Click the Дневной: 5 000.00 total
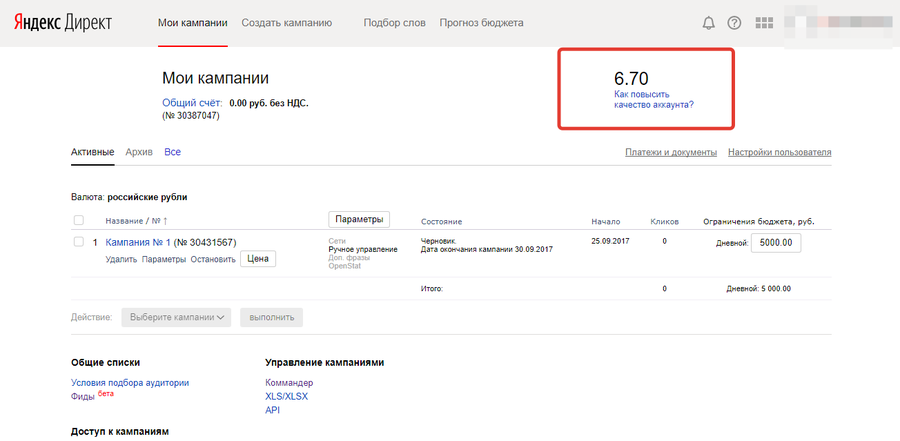The image size is (900, 441). point(758,289)
